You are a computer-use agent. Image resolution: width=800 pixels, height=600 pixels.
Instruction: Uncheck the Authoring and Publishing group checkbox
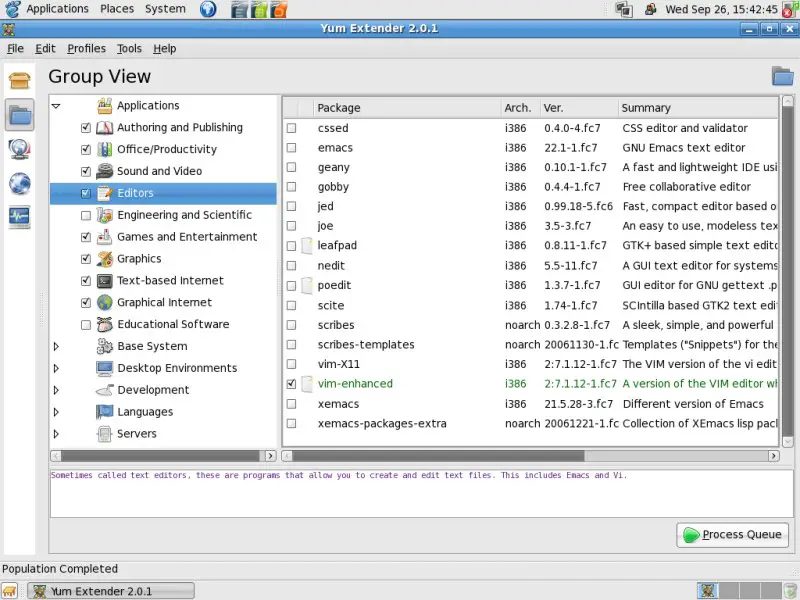point(86,128)
